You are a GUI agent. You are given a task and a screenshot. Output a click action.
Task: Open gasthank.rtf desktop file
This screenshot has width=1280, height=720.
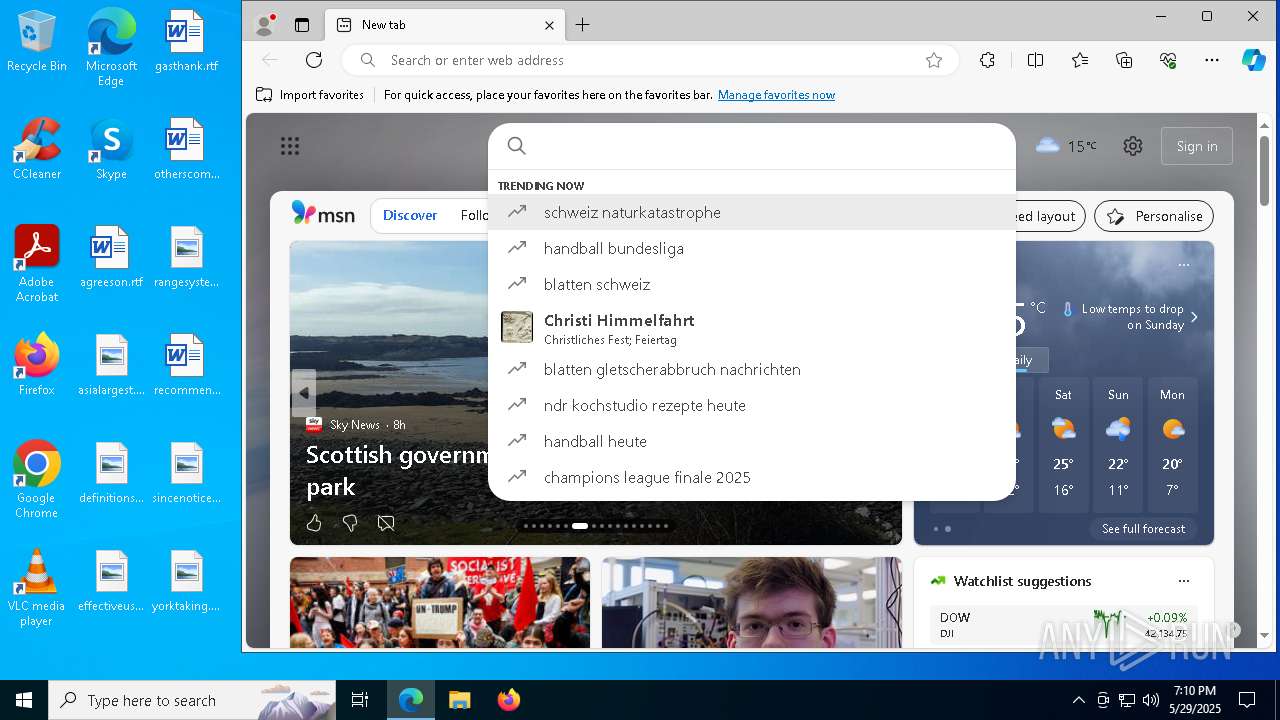[x=186, y=42]
